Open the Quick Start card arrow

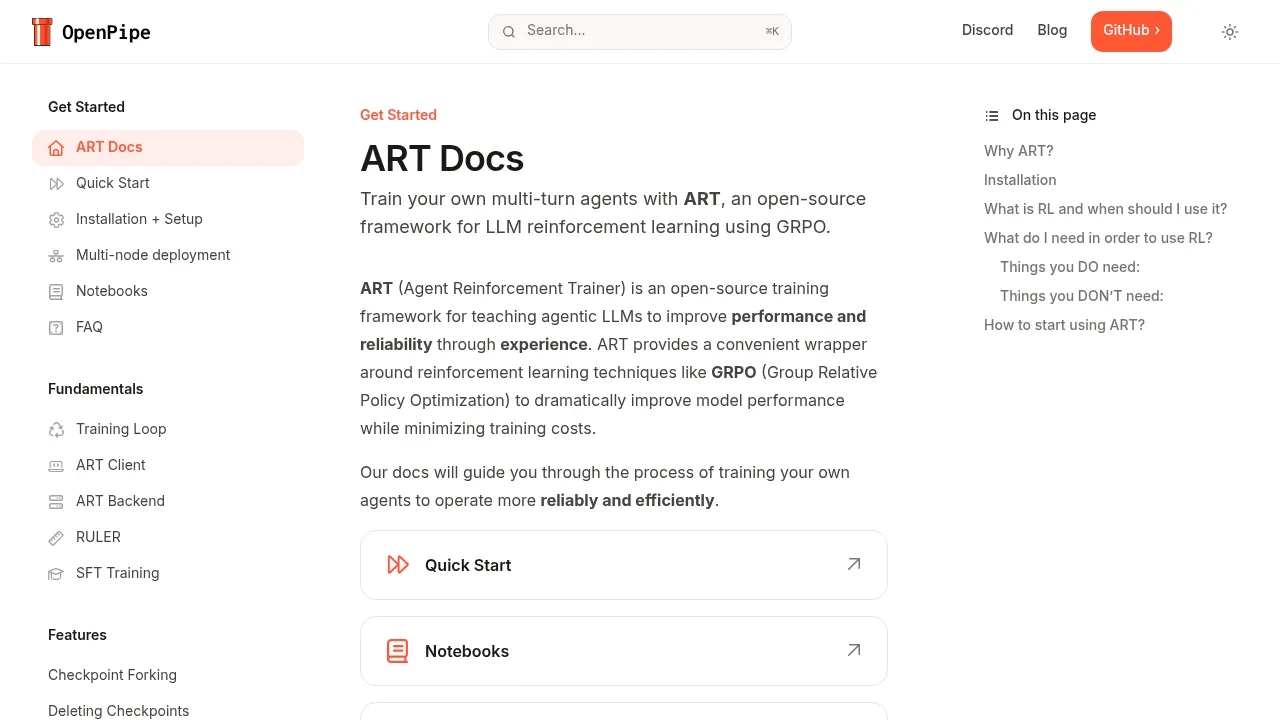[x=854, y=564]
